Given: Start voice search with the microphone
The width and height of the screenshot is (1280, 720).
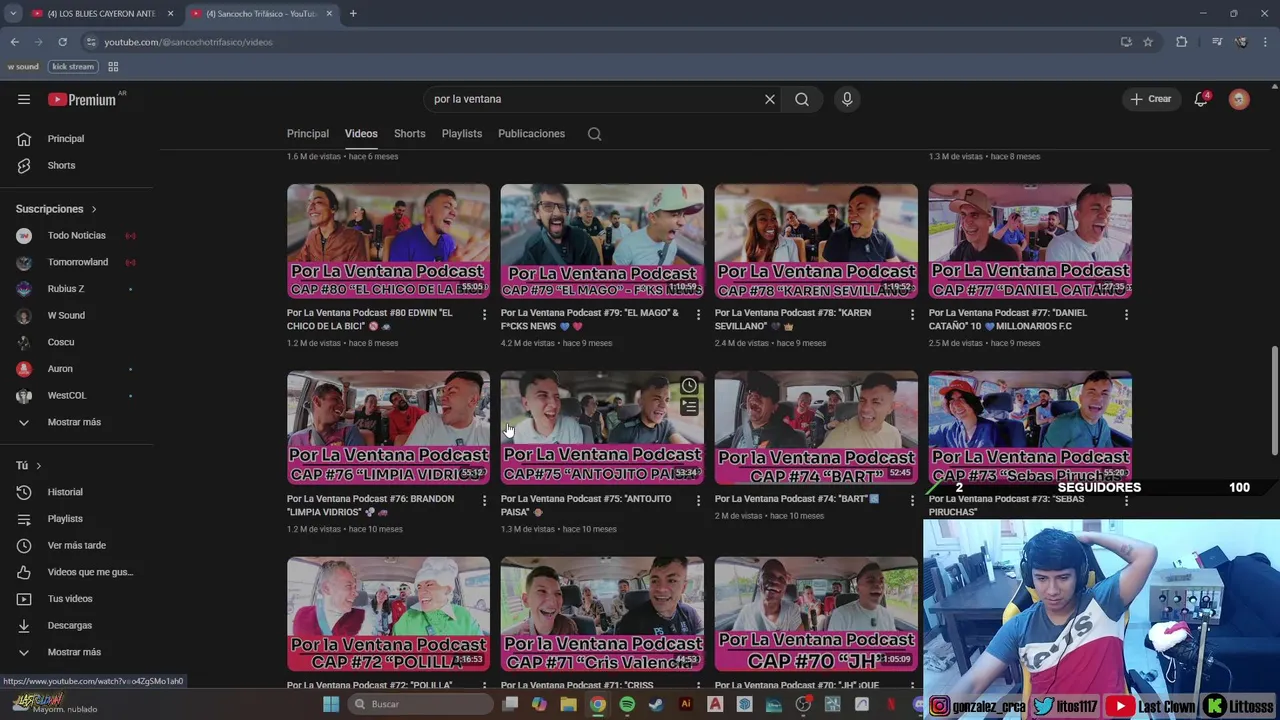Looking at the screenshot, I should click(847, 99).
